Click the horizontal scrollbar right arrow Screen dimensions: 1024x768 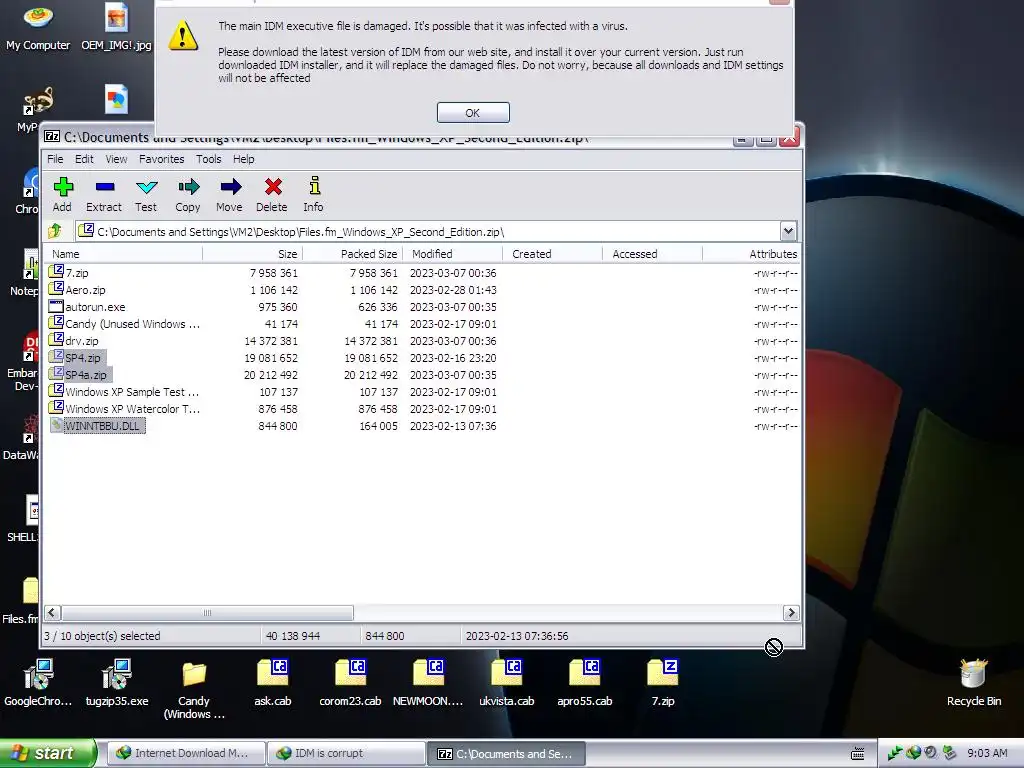coord(791,613)
